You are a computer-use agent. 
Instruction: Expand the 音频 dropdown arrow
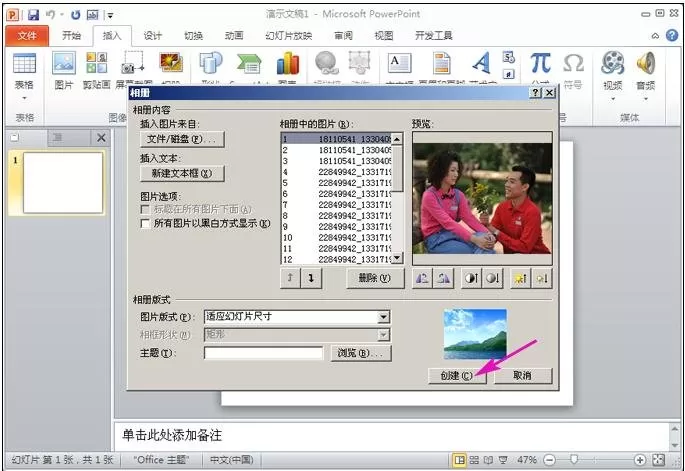tap(646, 99)
